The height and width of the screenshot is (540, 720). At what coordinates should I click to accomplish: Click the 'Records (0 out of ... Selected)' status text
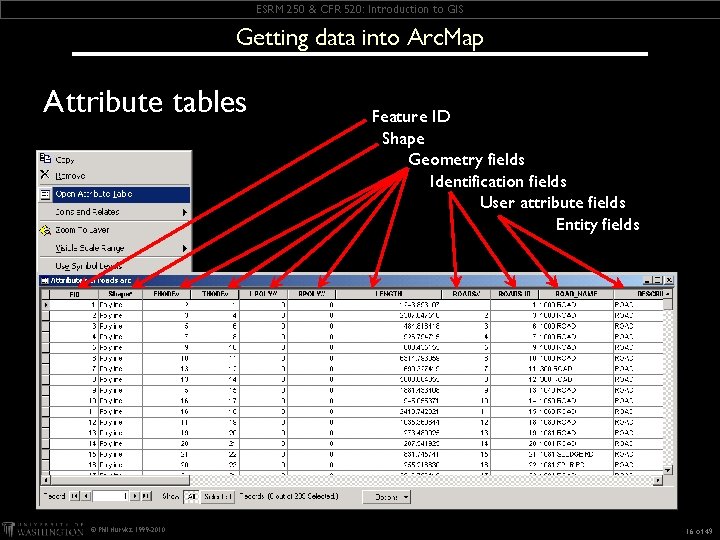(x=289, y=496)
